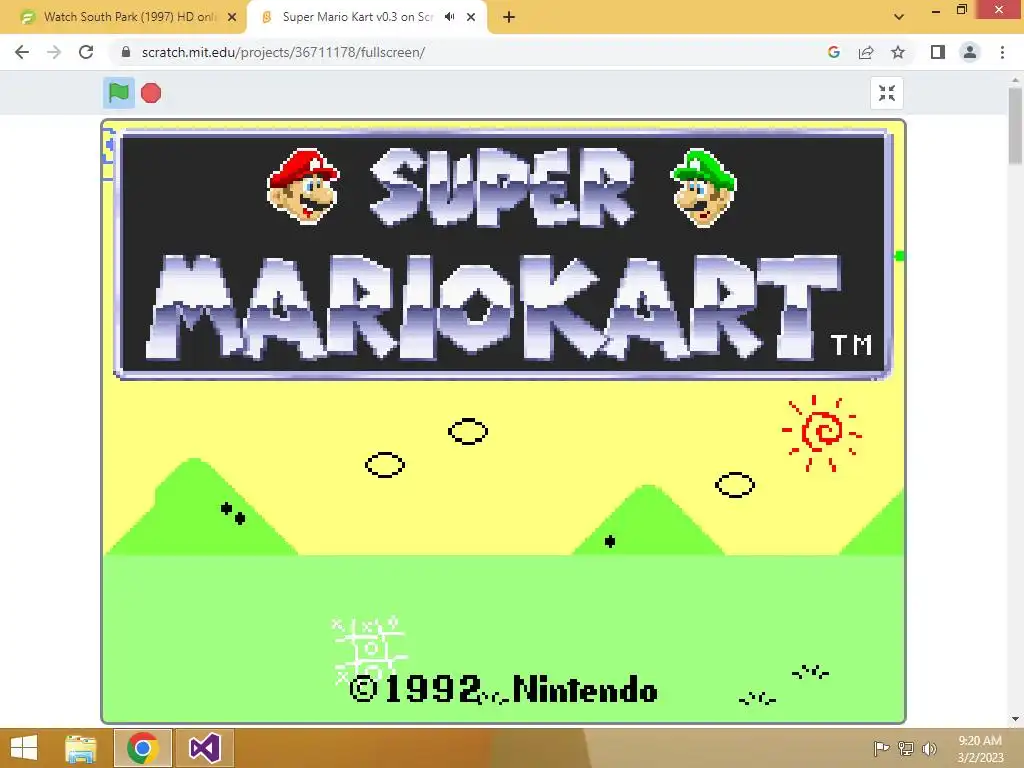1024x768 pixels.
Task: Open the Windows Start menu
Action: [x=24, y=748]
